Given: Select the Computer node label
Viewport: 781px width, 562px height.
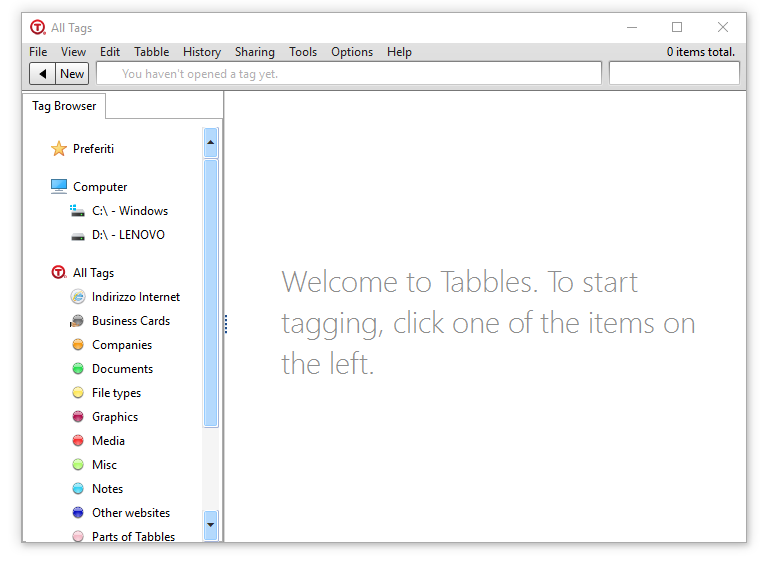Looking at the screenshot, I should click(100, 187).
